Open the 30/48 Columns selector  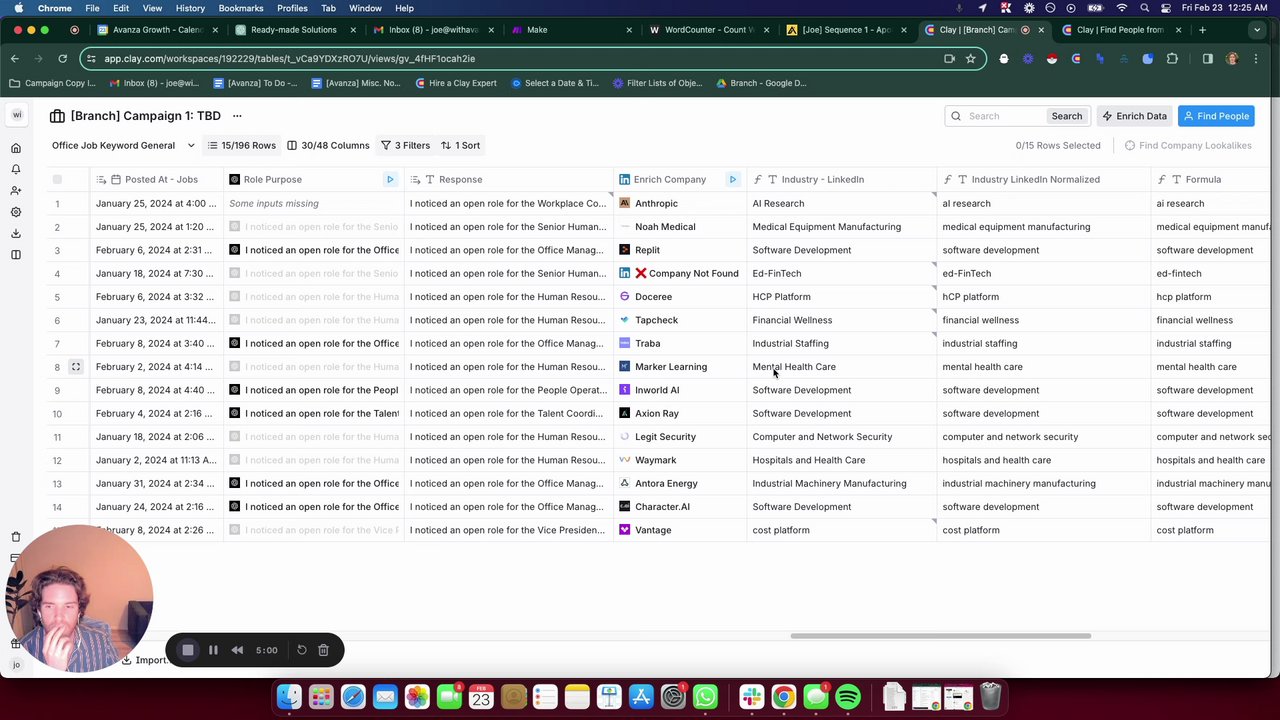pyautogui.click(x=328, y=145)
